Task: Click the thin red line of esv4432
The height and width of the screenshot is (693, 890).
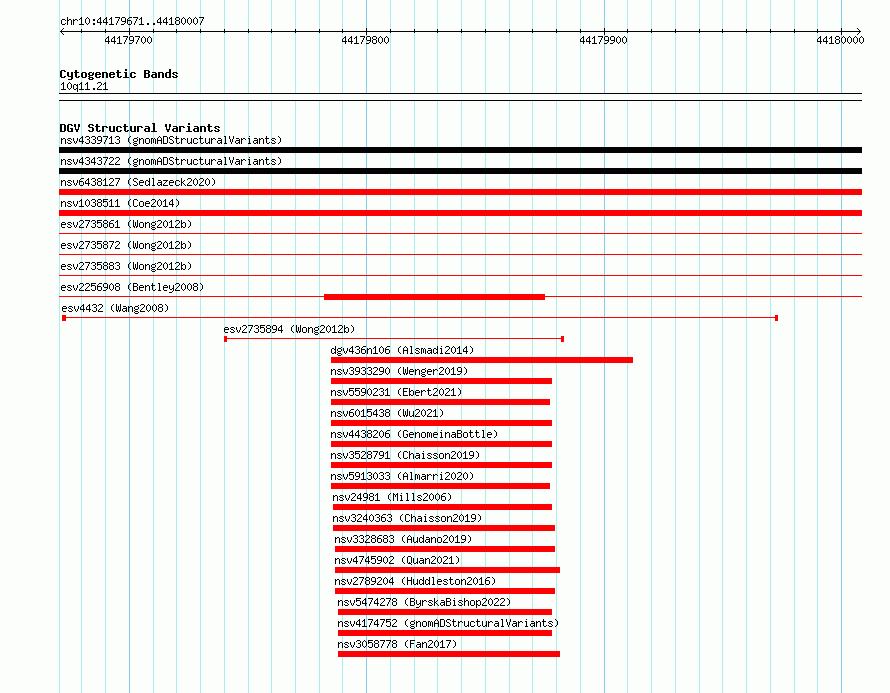Action: coord(420,318)
